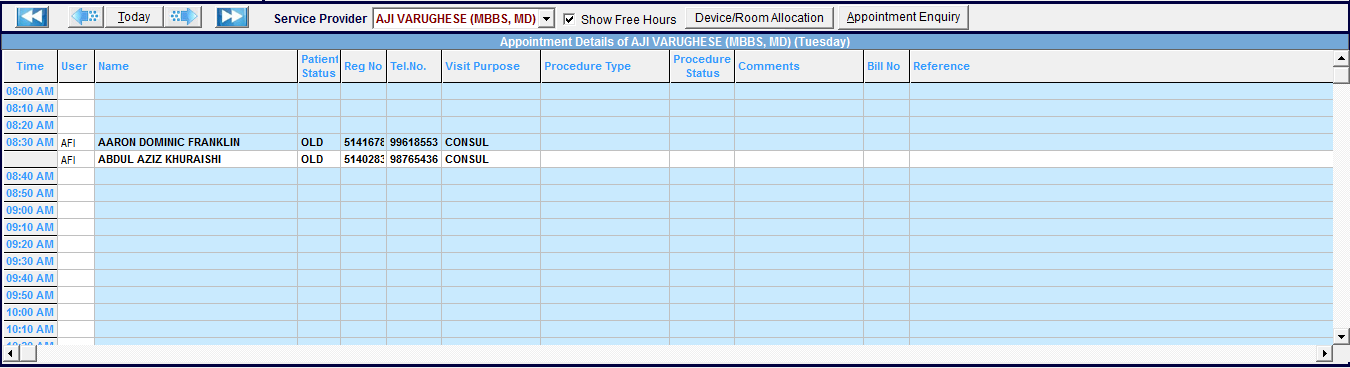Click the Procedure Type column header
Screen dimensions: 1350x368
click(605, 66)
